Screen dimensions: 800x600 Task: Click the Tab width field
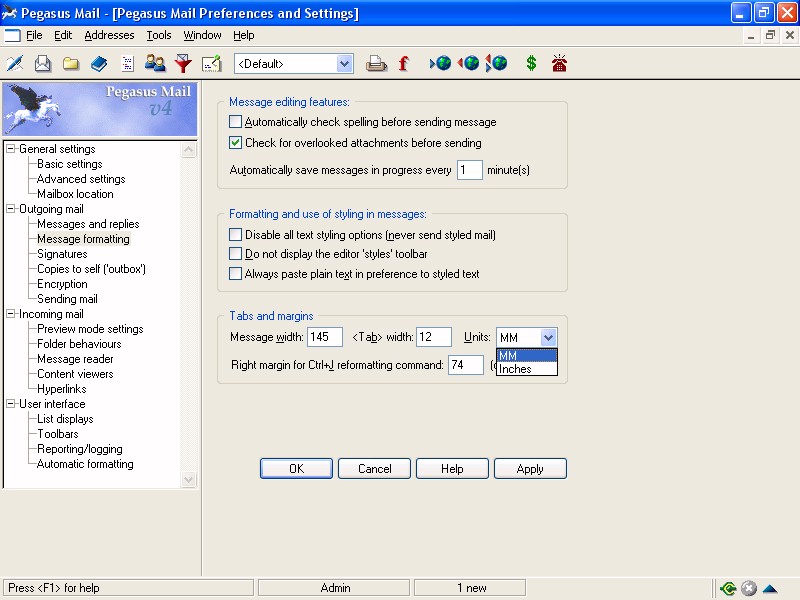click(434, 337)
